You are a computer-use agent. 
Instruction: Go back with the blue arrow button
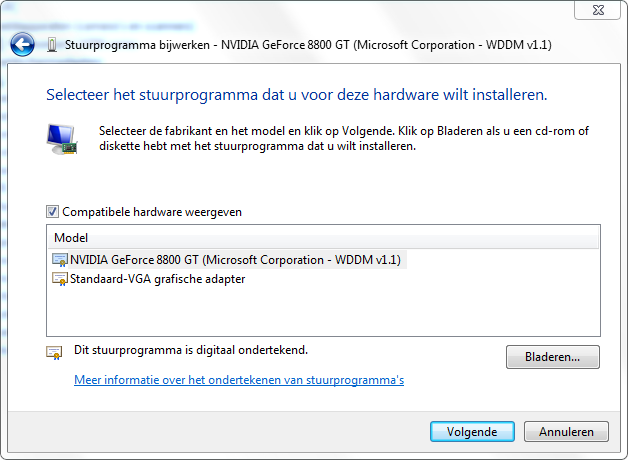[22, 44]
